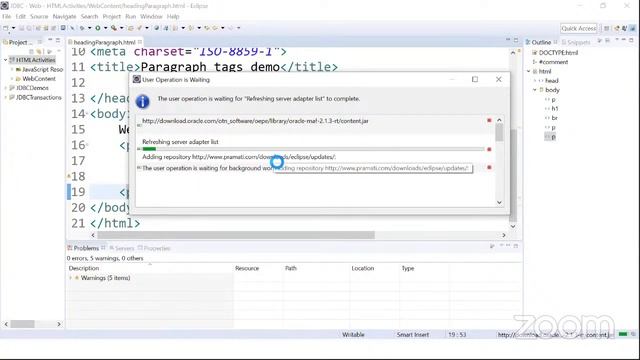Click the job list vertical scrollbar thumb
This screenshot has height=360, width=640.
point(499,132)
